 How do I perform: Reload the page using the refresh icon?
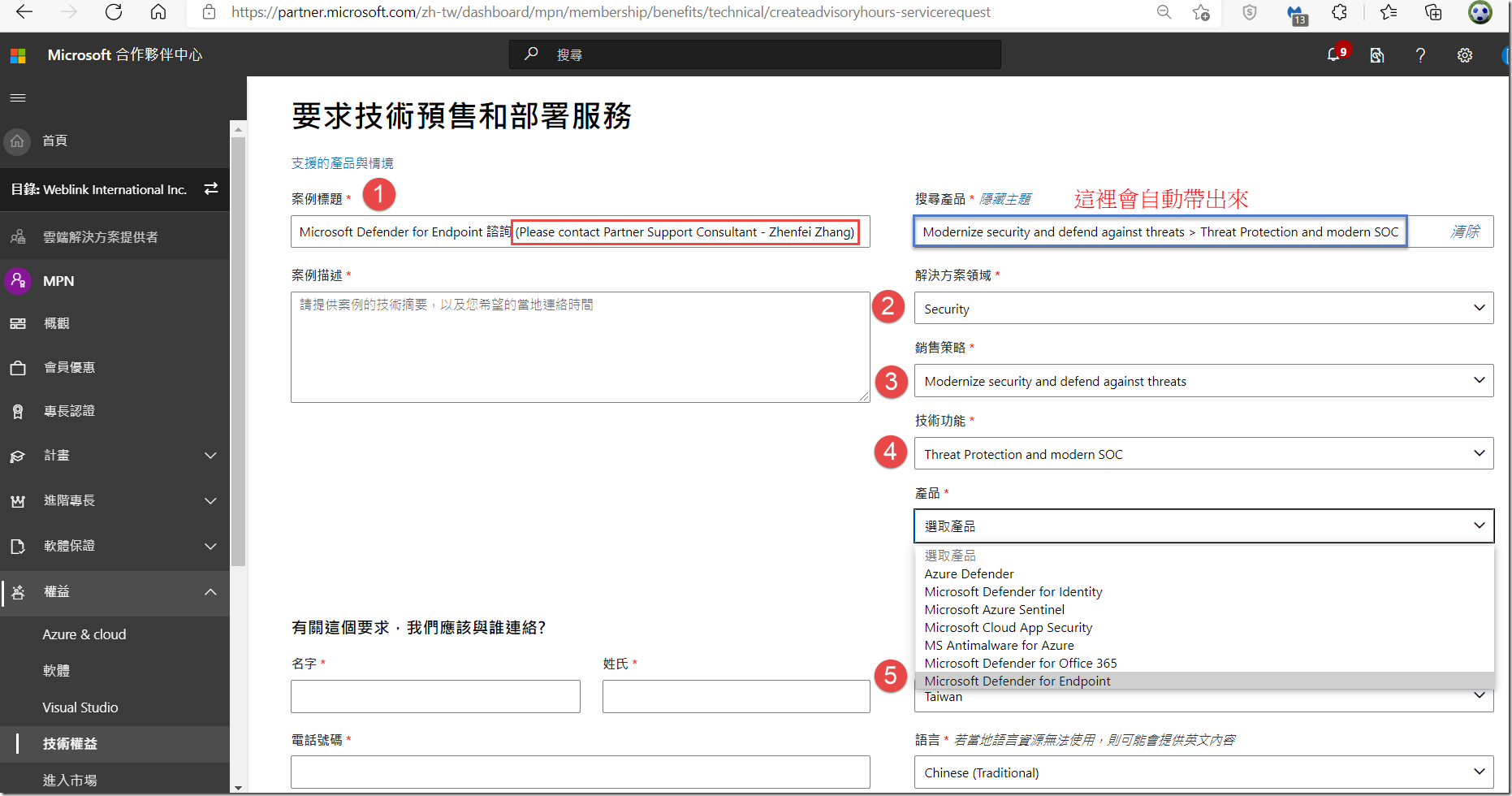pos(114,12)
